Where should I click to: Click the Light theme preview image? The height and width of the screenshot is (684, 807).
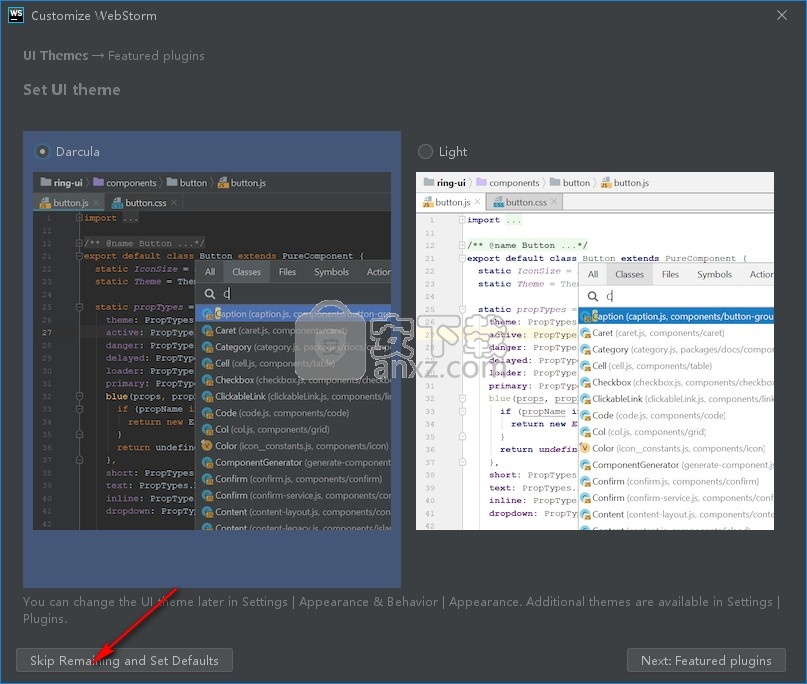[x=595, y=351]
